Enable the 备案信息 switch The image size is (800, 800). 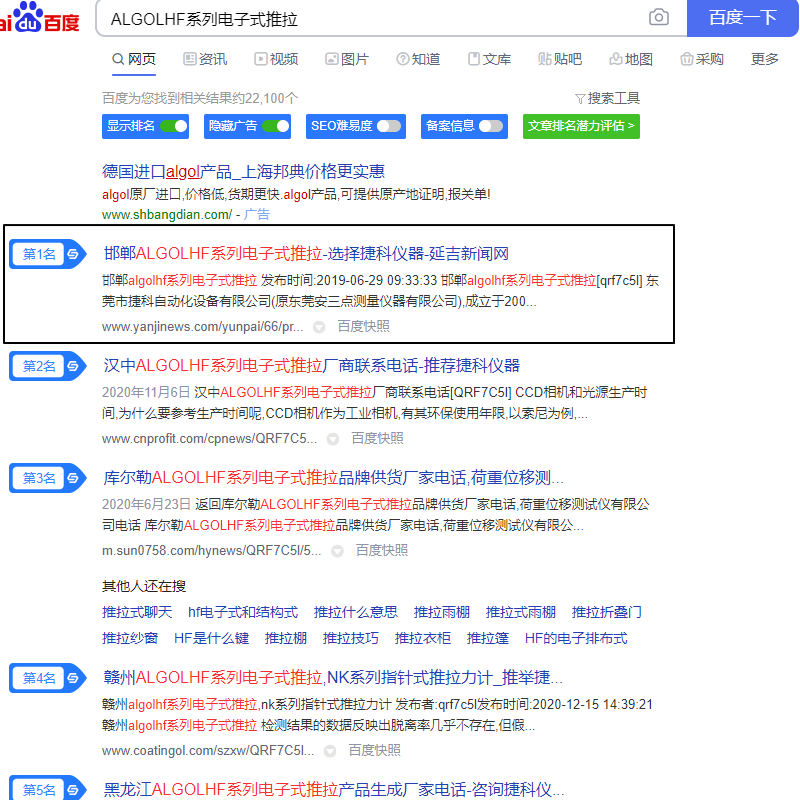[491, 126]
